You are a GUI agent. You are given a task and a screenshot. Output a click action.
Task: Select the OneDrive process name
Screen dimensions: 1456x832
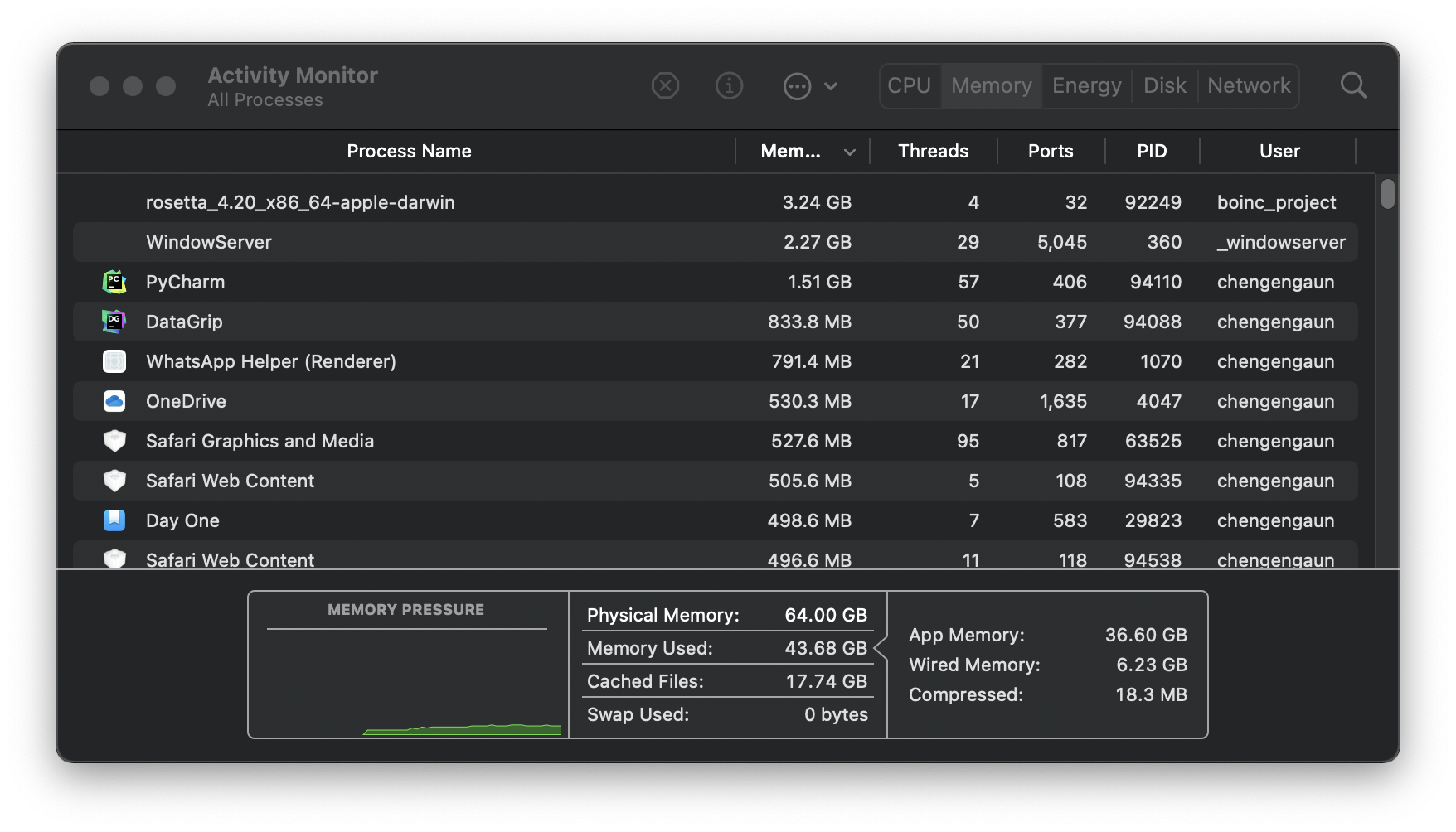click(186, 401)
